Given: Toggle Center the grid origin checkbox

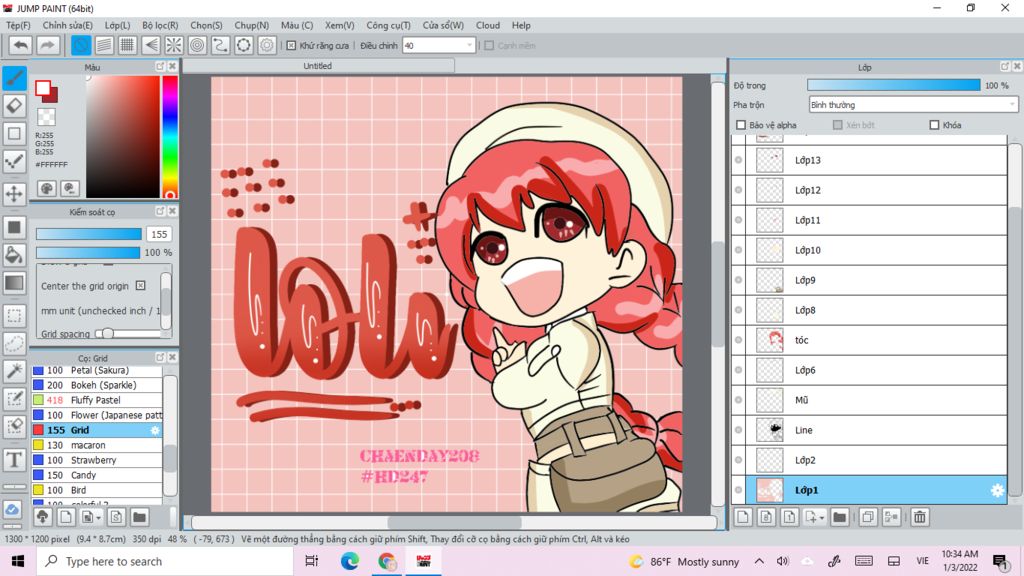Looking at the screenshot, I should tap(140, 285).
